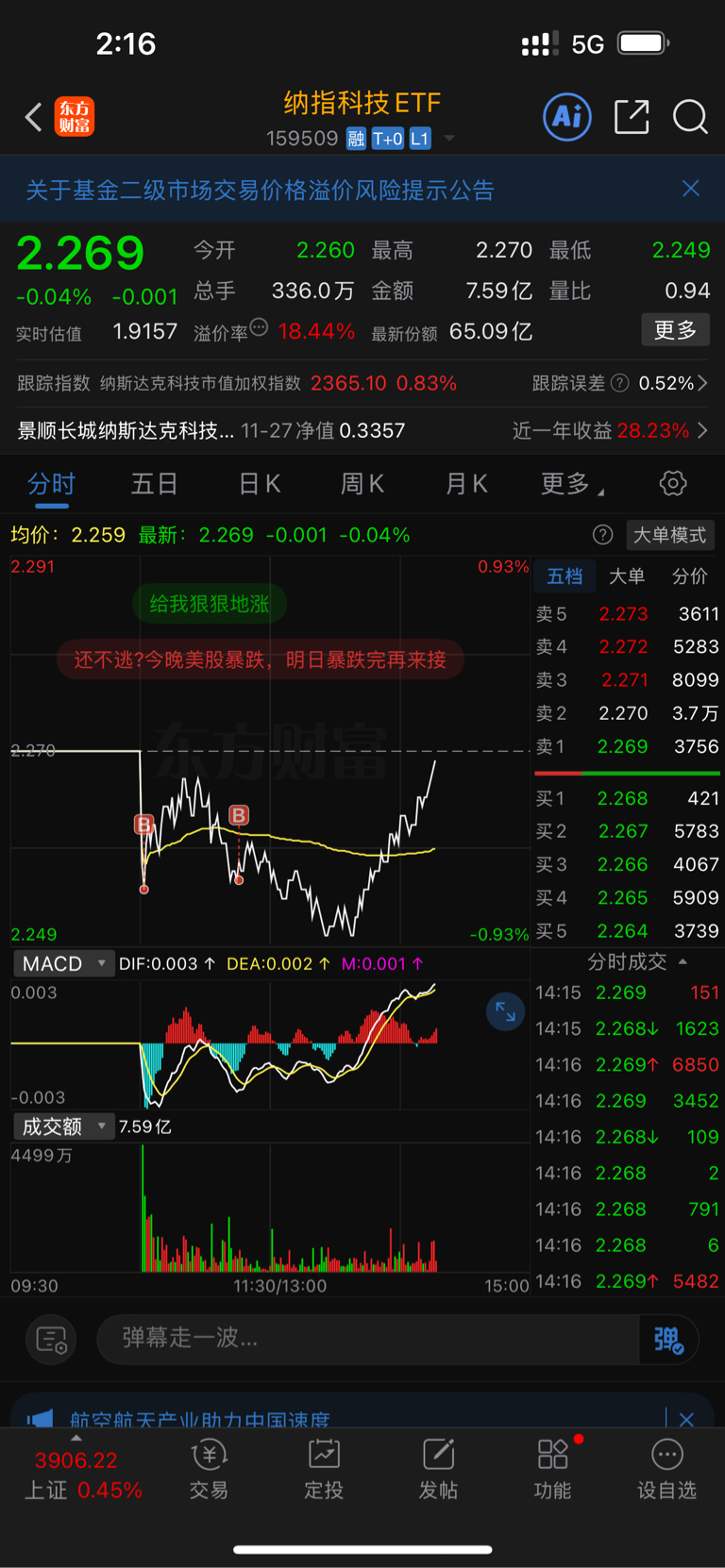Open chart settings hexagon gear icon
Viewport: 725px width, 1568px height.
coord(673,484)
